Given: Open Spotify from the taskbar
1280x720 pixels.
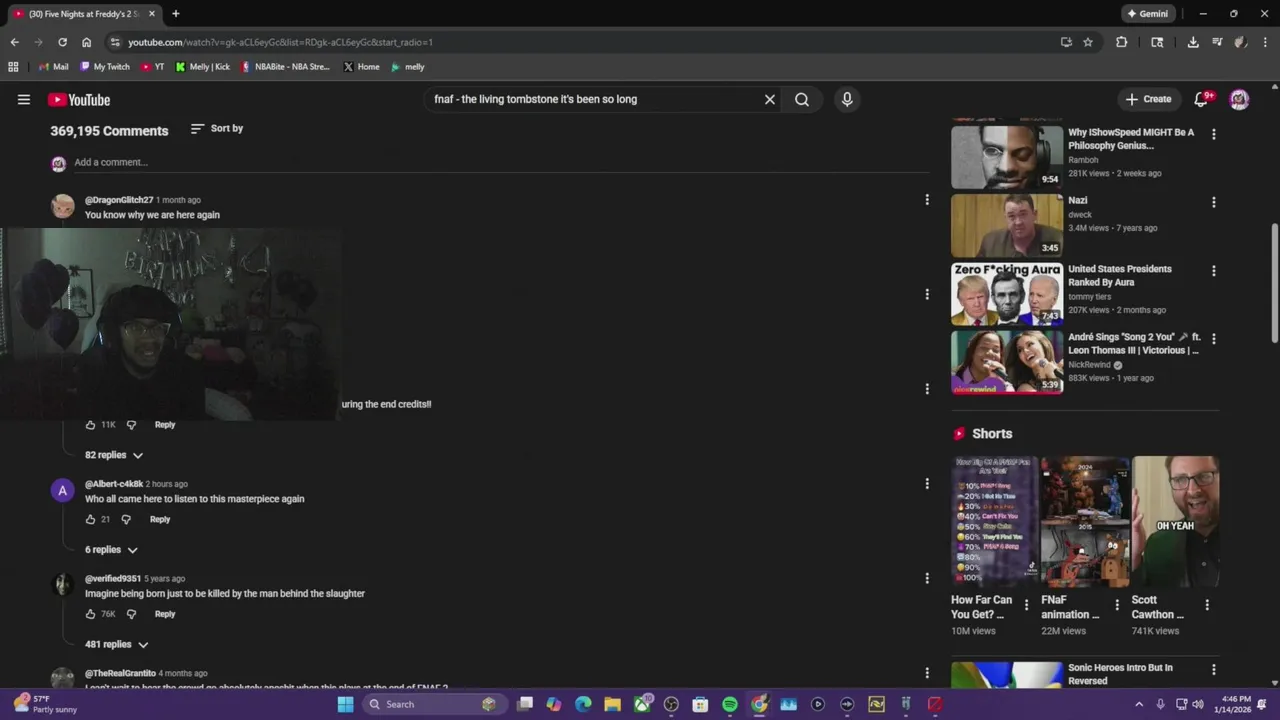Looking at the screenshot, I should point(730,704).
